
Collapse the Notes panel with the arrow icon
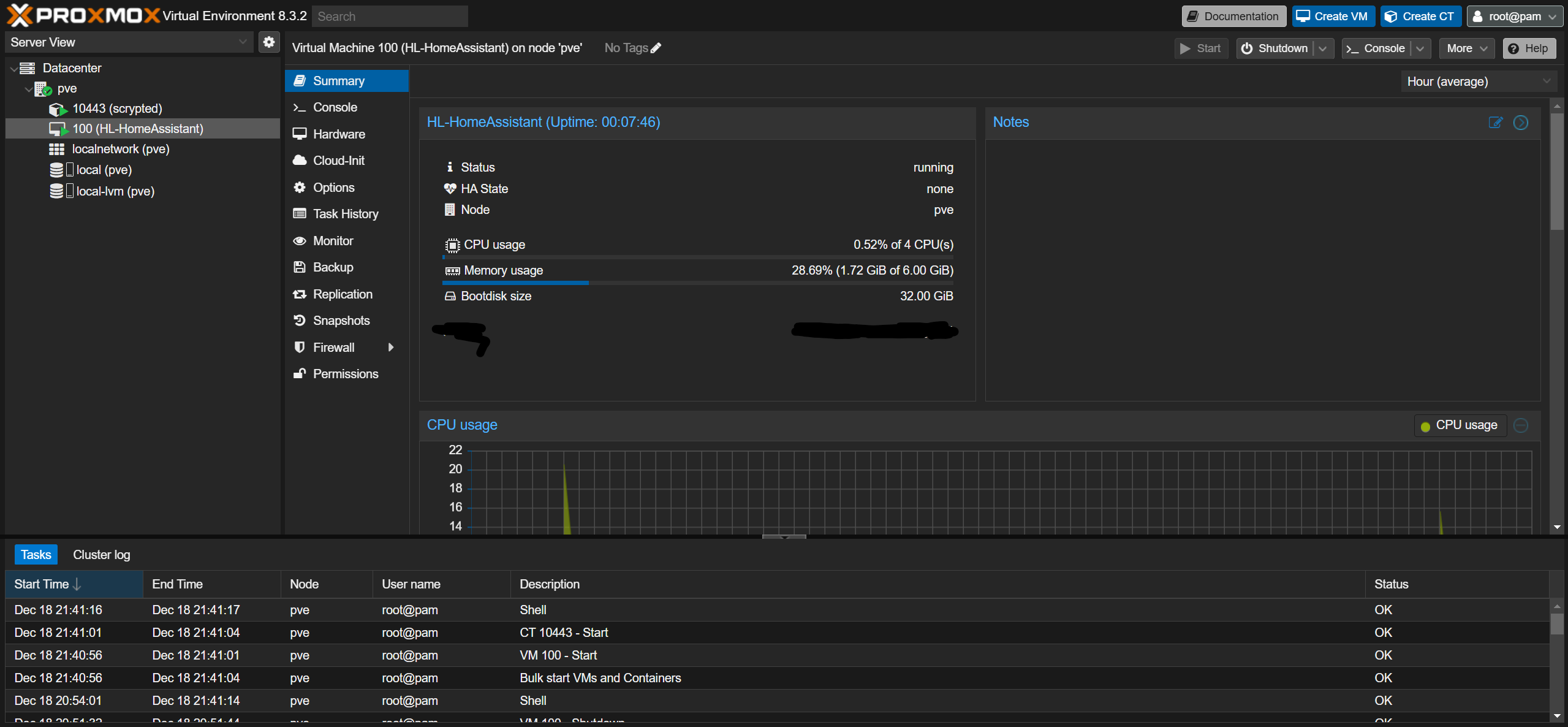1521,122
